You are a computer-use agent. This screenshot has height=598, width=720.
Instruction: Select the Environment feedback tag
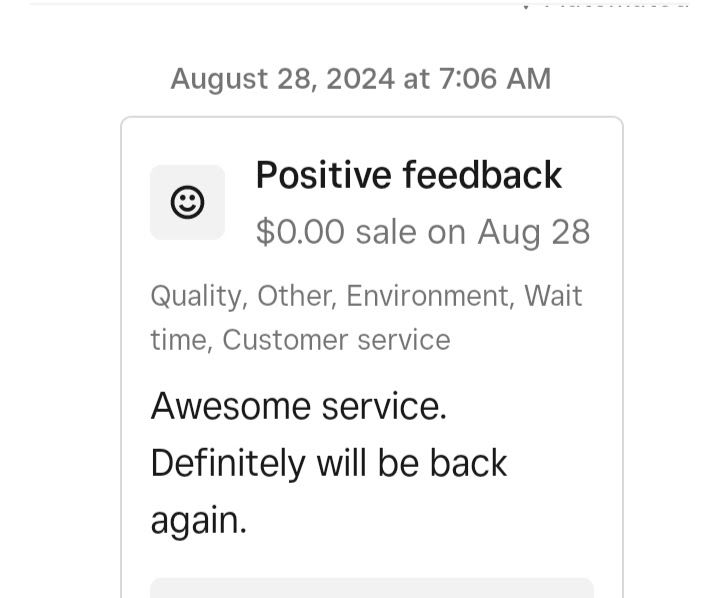point(428,296)
